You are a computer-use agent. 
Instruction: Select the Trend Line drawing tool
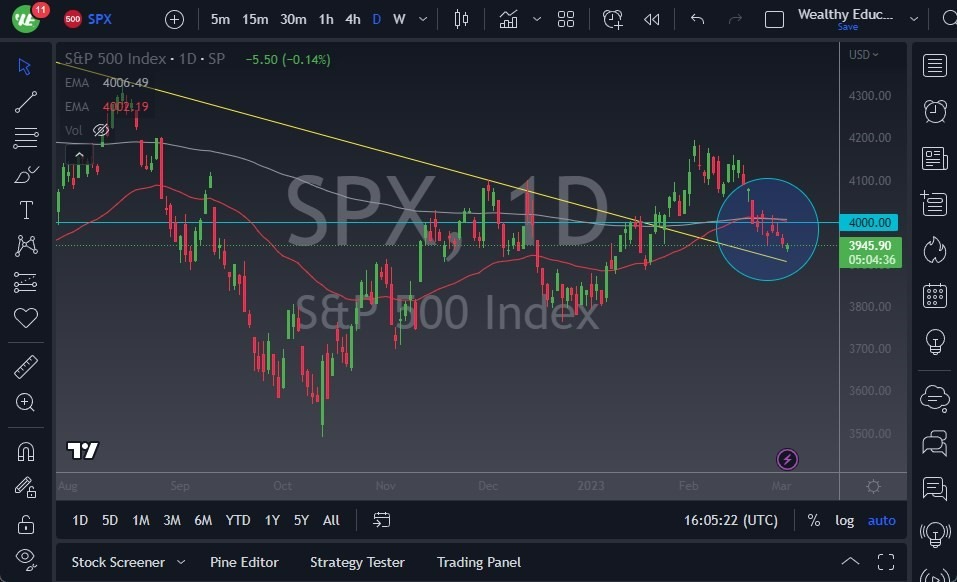(25, 102)
